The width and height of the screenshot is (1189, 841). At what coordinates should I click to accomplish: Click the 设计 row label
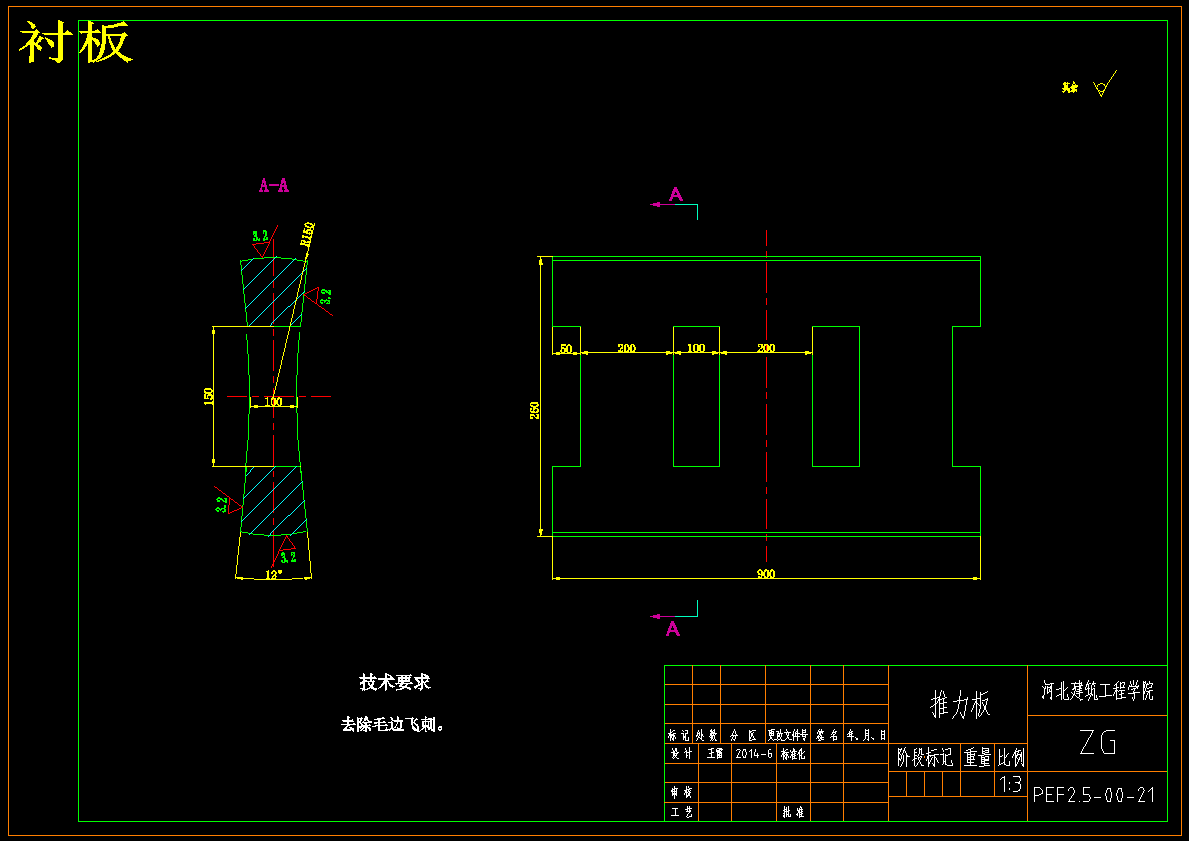(682, 754)
